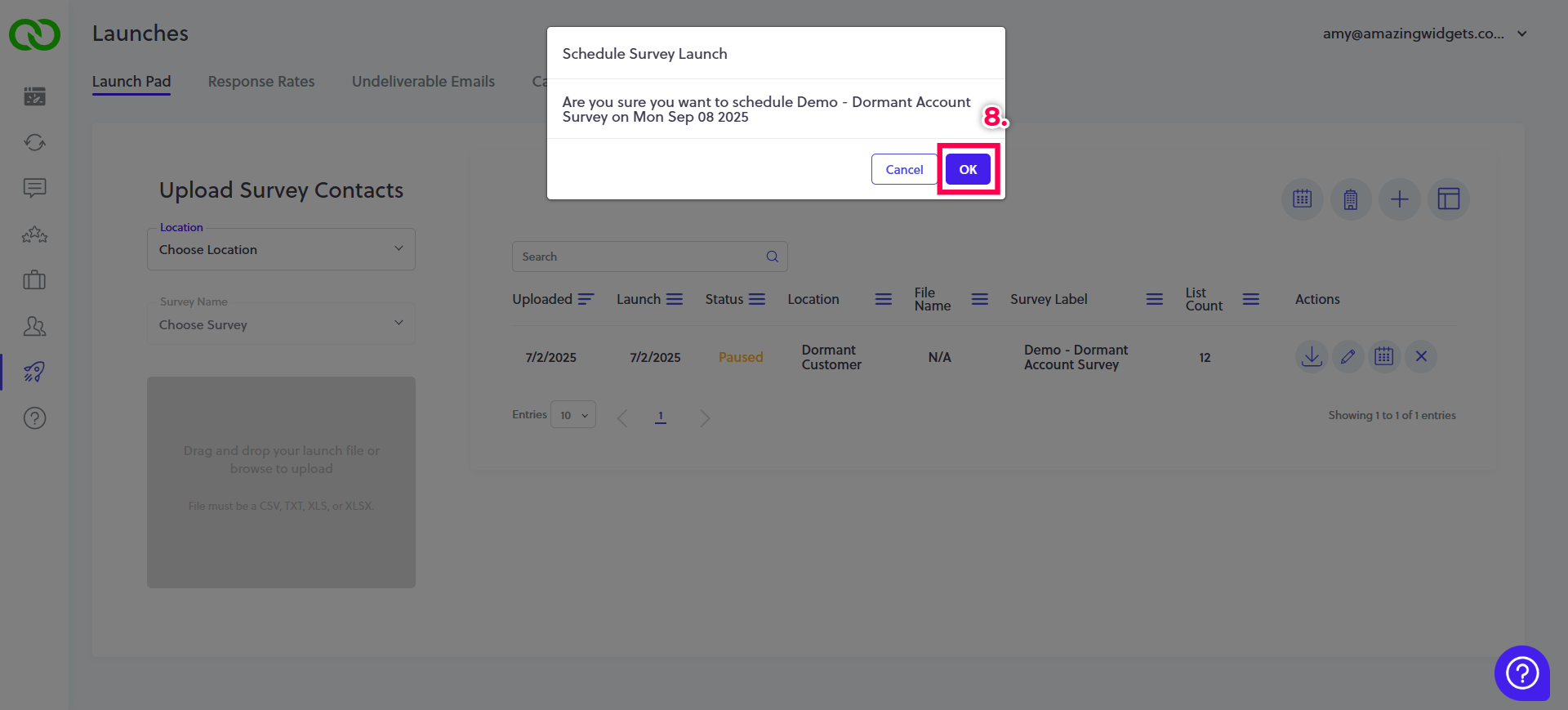Click the plus add icon above table

(x=1400, y=199)
